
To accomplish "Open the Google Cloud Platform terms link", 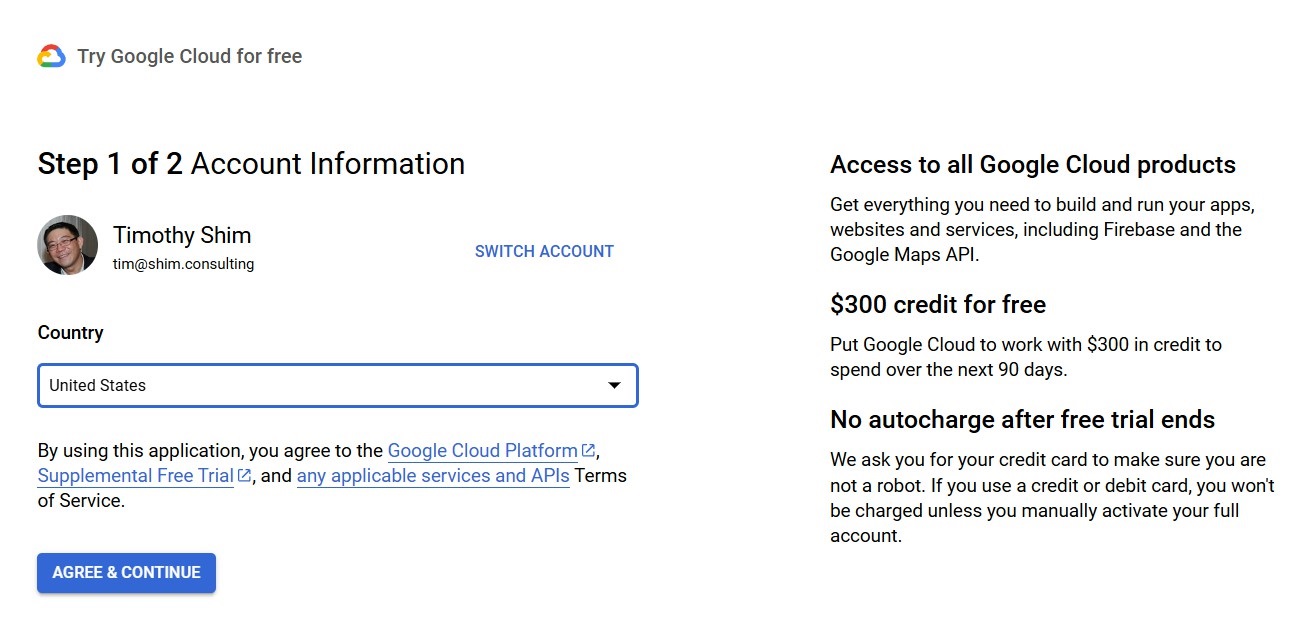I will click(482, 451).
